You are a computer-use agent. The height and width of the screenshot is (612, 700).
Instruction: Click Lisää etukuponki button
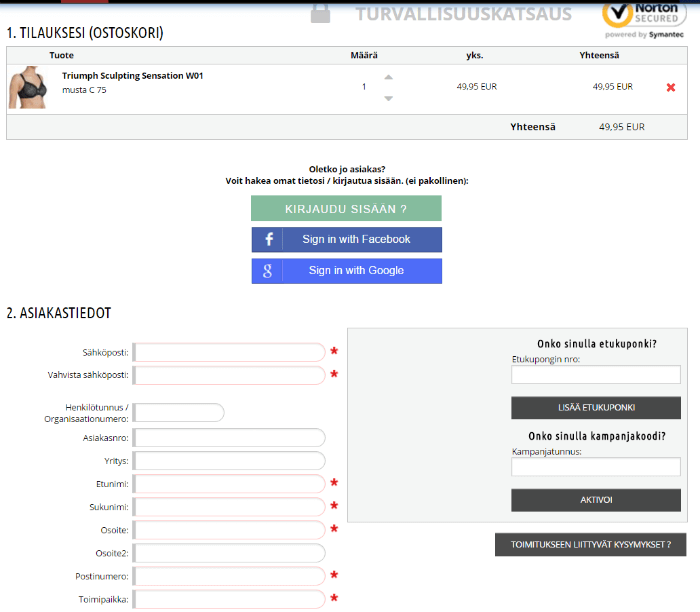coord(598,408)
